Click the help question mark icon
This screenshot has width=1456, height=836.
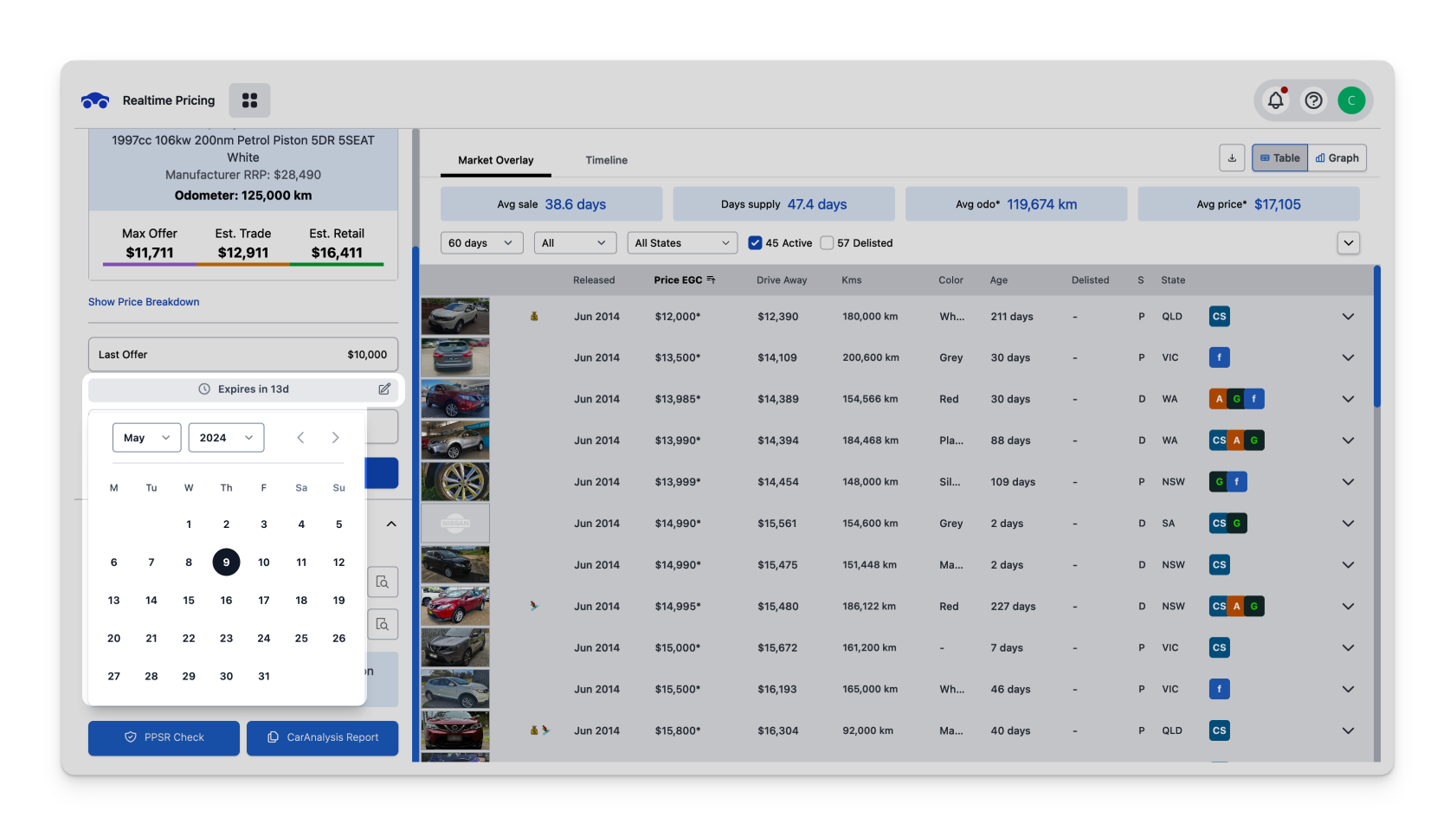pyautogui.click(x=1313, y=100)
